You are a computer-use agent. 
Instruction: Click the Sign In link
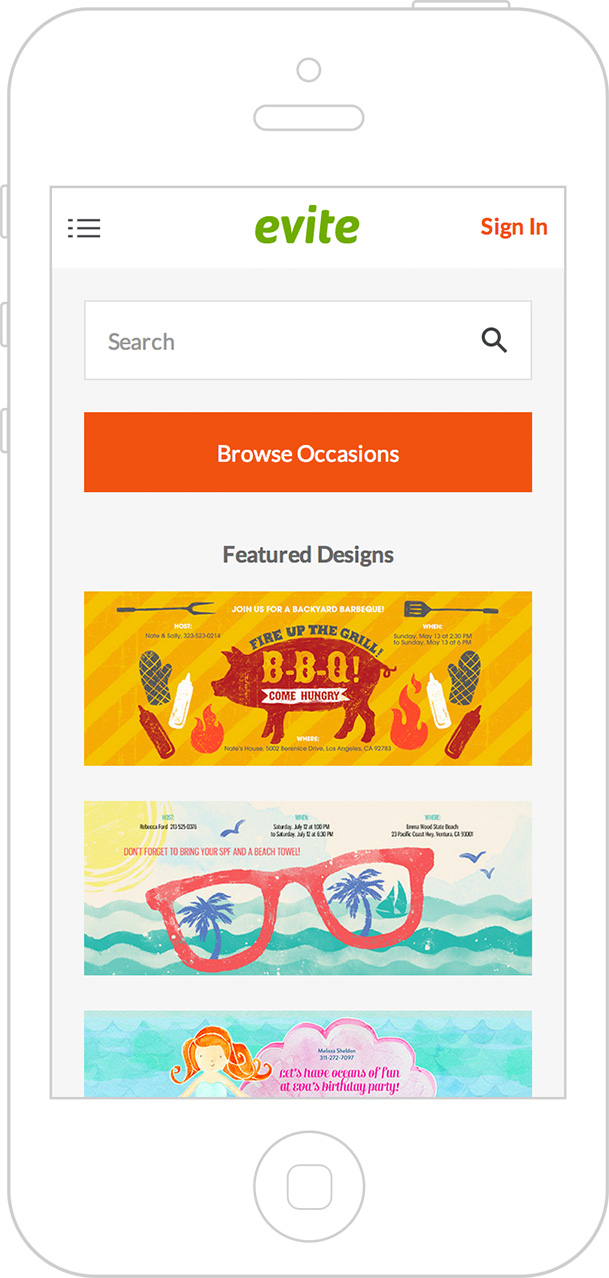tap(514, 227)
